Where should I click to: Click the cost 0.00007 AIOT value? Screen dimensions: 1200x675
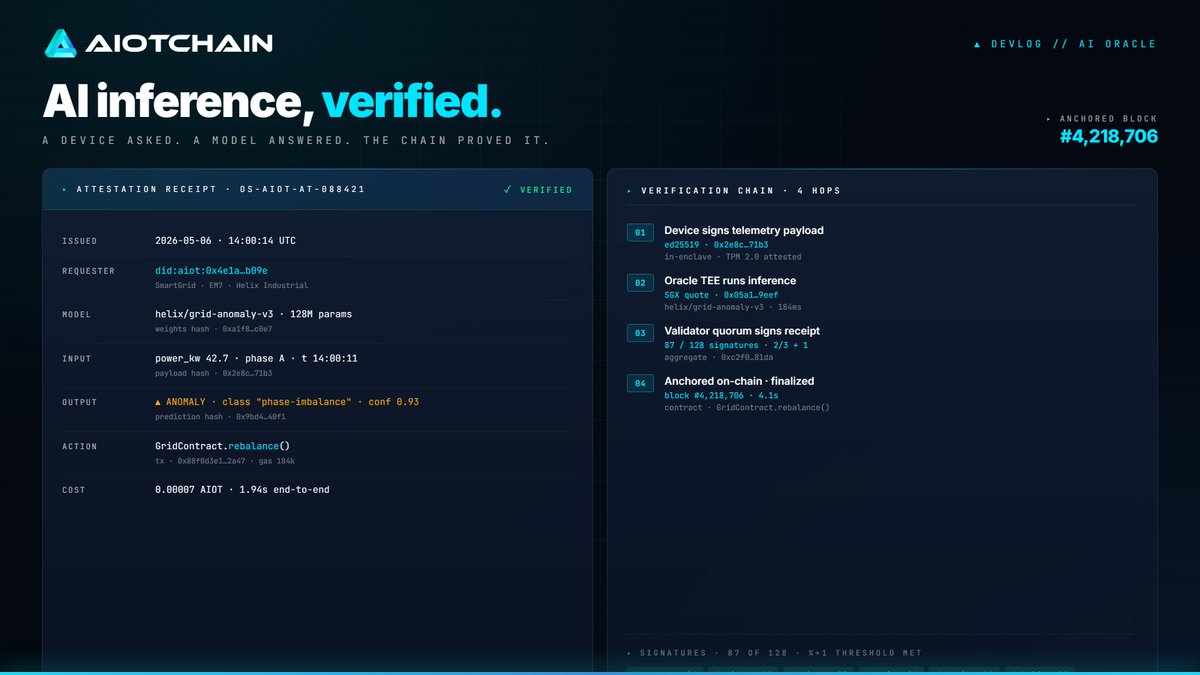pos(242,490)
